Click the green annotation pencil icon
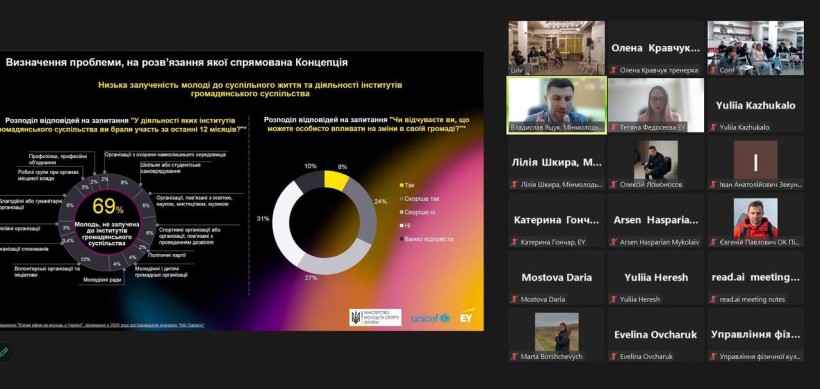 [4, 352]
